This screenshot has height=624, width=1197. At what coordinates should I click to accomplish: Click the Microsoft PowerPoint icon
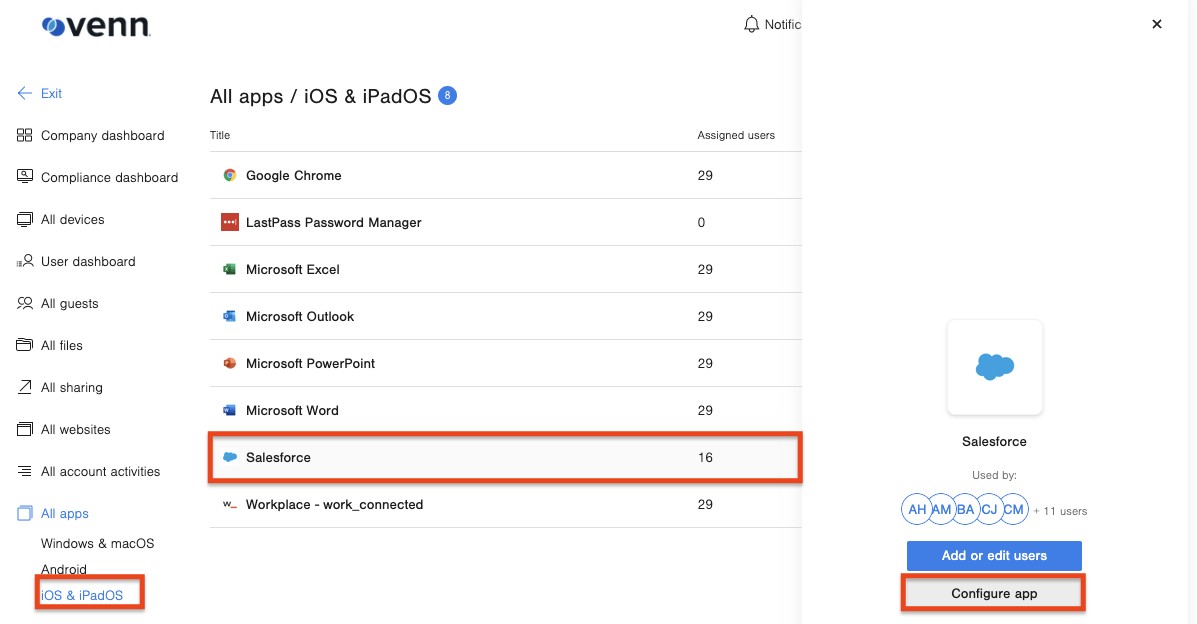(x=229, y=363)
